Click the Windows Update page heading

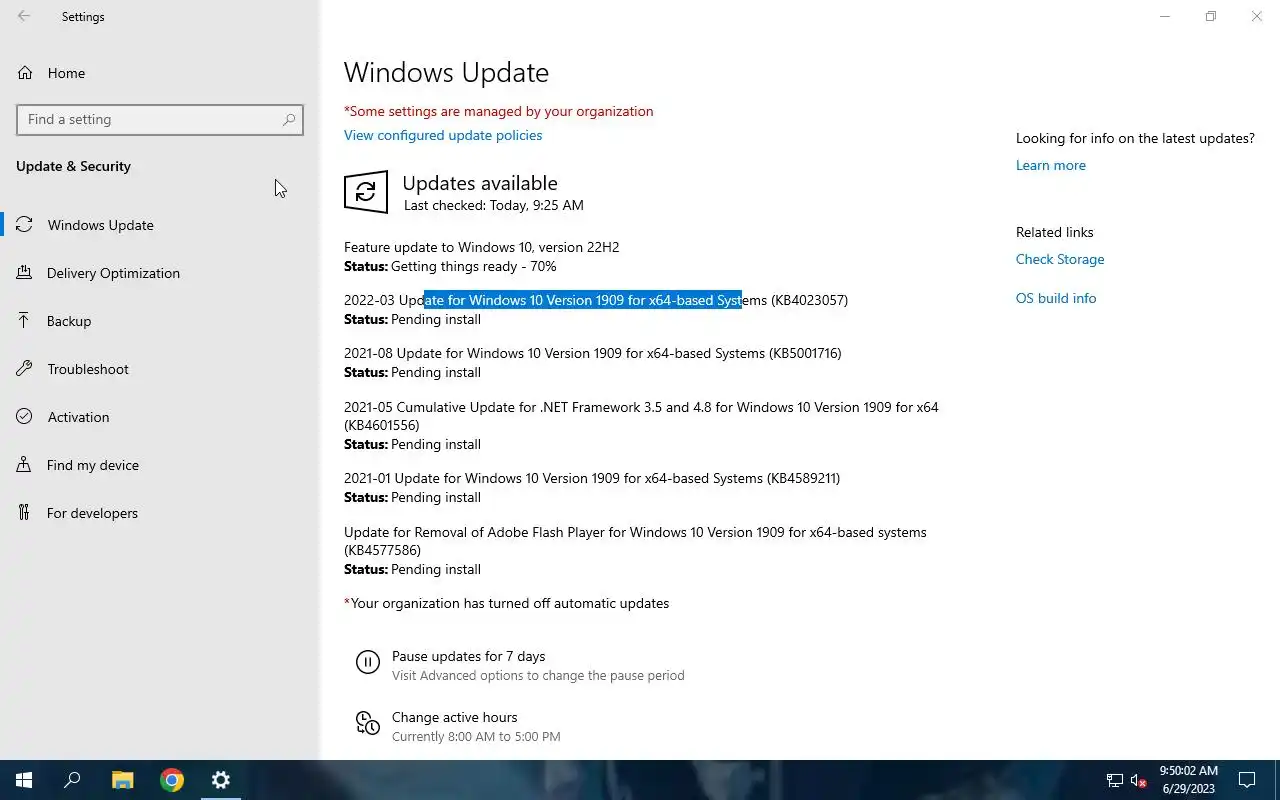(446, 73)
